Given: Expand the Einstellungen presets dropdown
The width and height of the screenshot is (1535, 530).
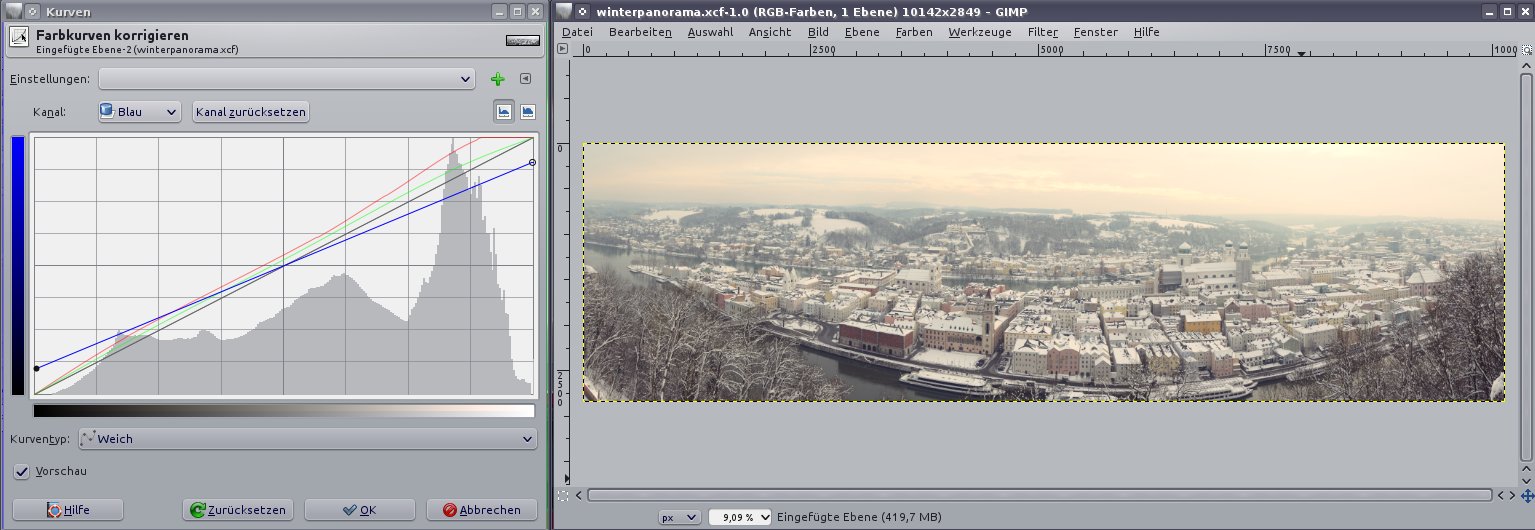Looking at the screenshot, I should (287, 79).
